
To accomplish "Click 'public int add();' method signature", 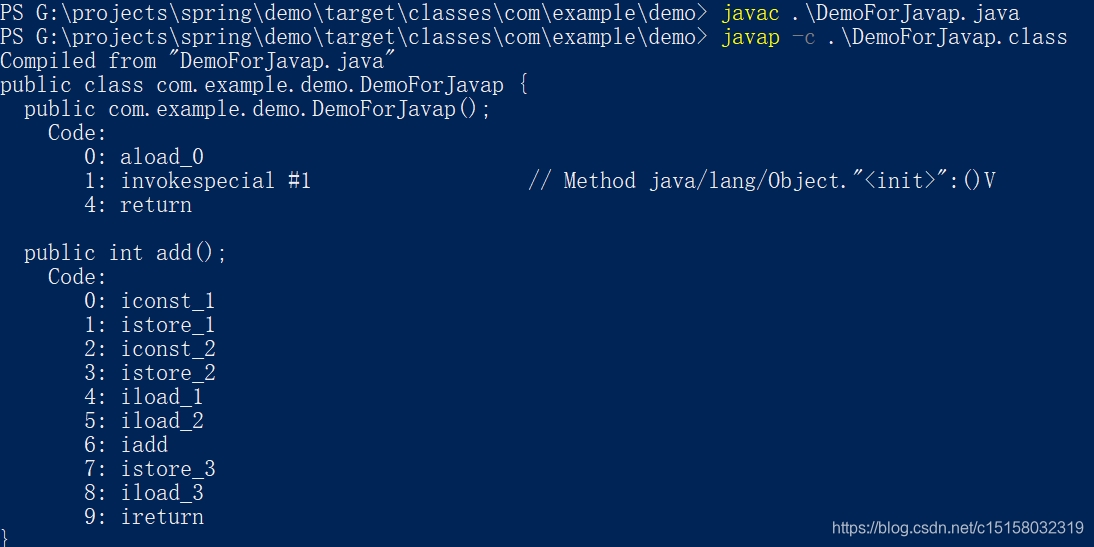I will point(126,253).
